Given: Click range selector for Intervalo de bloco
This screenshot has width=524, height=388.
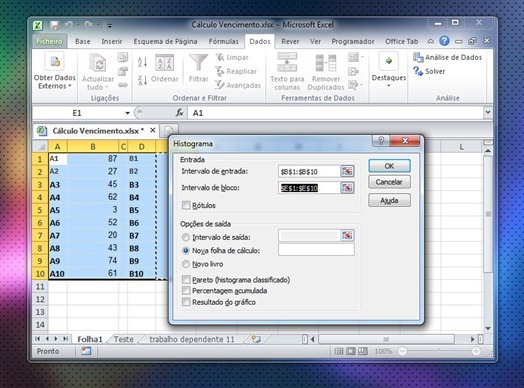Looking at the screenshot, I should (347, 188).
